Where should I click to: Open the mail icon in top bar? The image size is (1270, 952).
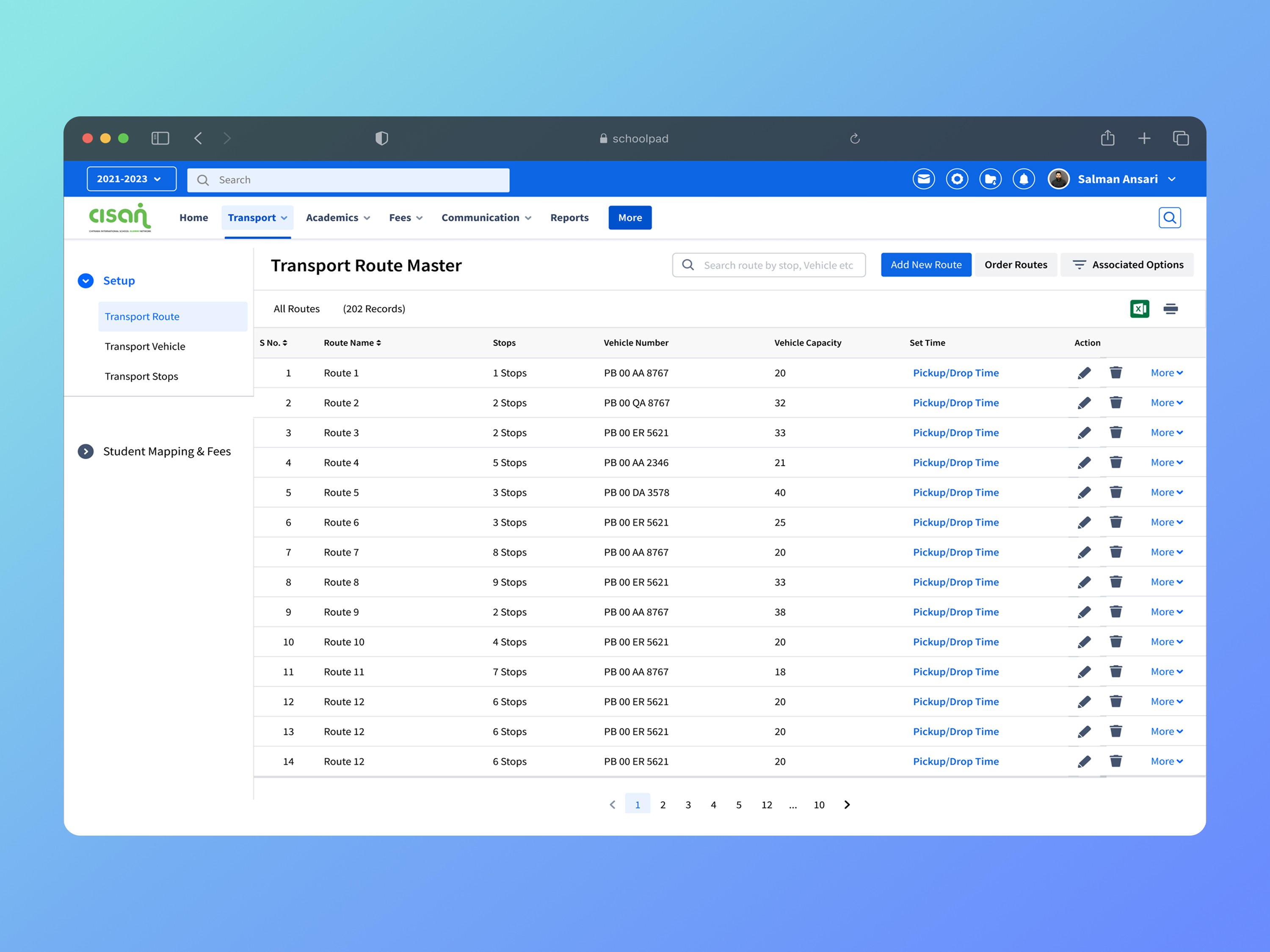point(923,179)
